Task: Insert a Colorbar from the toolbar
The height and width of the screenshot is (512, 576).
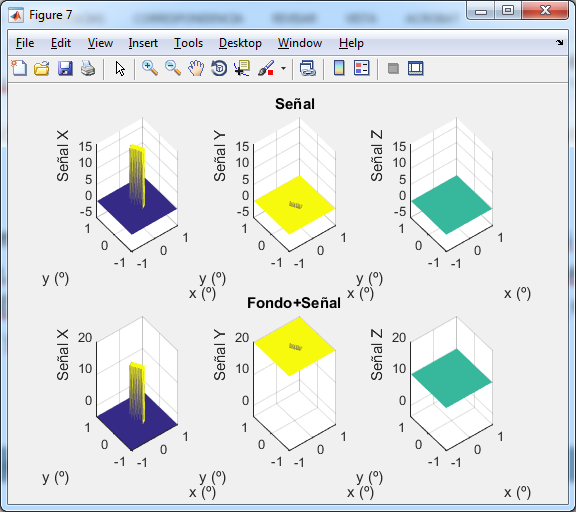Action: coord(339,68)
